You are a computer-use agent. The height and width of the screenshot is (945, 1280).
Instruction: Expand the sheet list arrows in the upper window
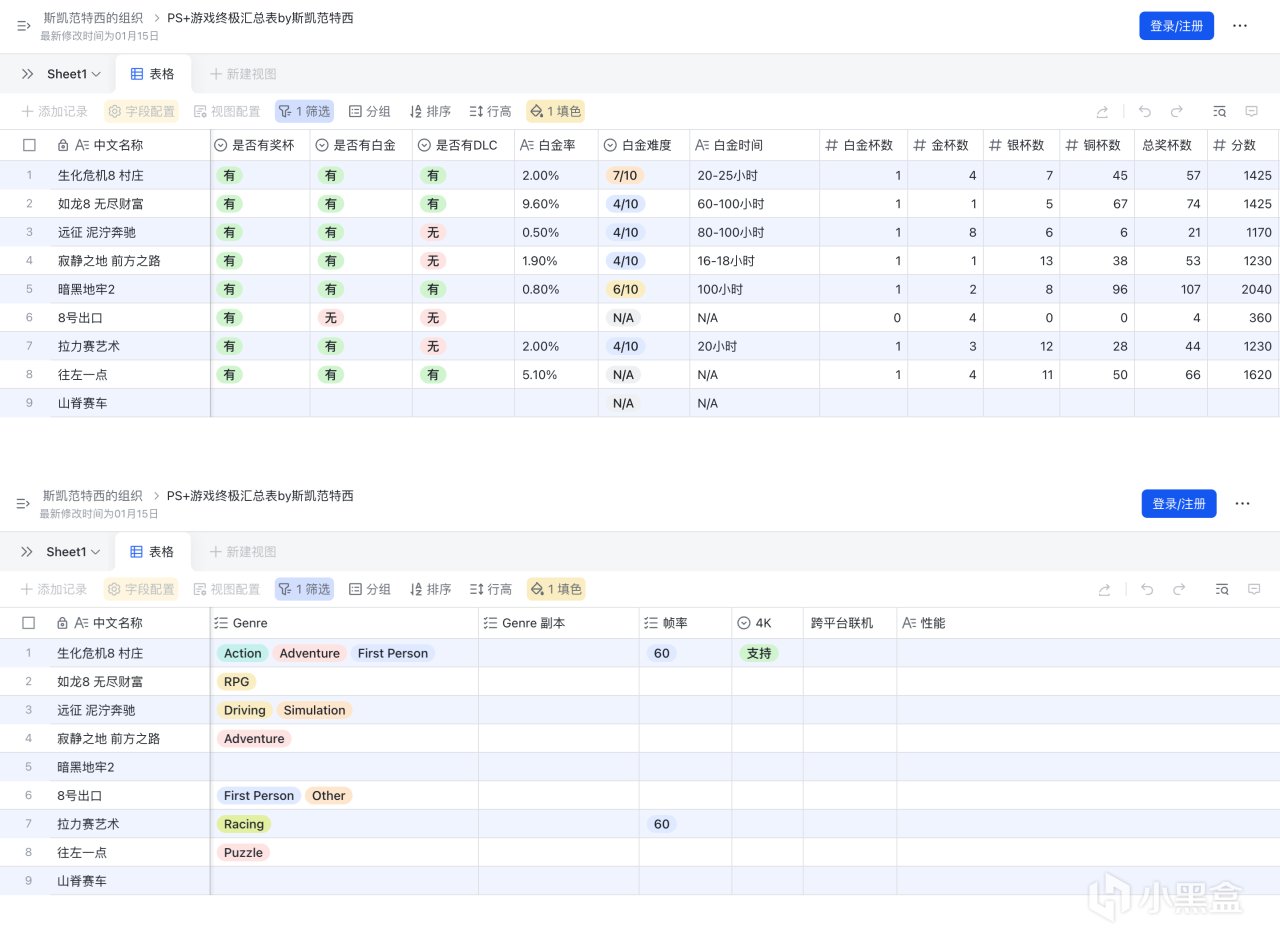27,74
